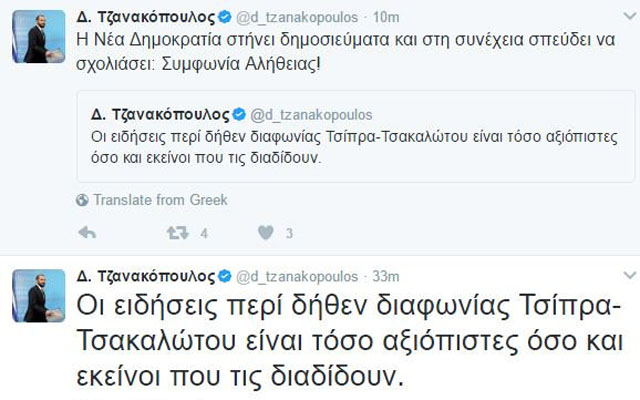Screen dimensions: 640x400
Task: Open profile avatar of the second tweet
Action: coord(38,295)
